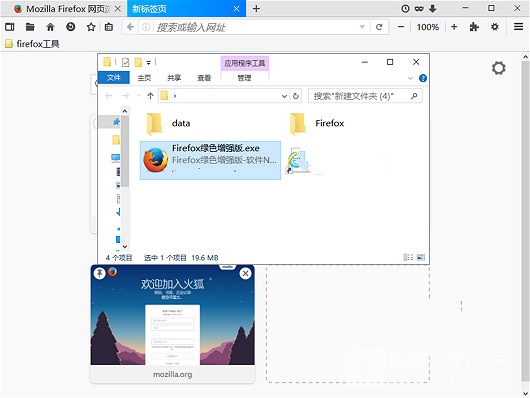Go up one folder level in Explorer
Viewport: 530px width, 398px height.
point(150,96)
